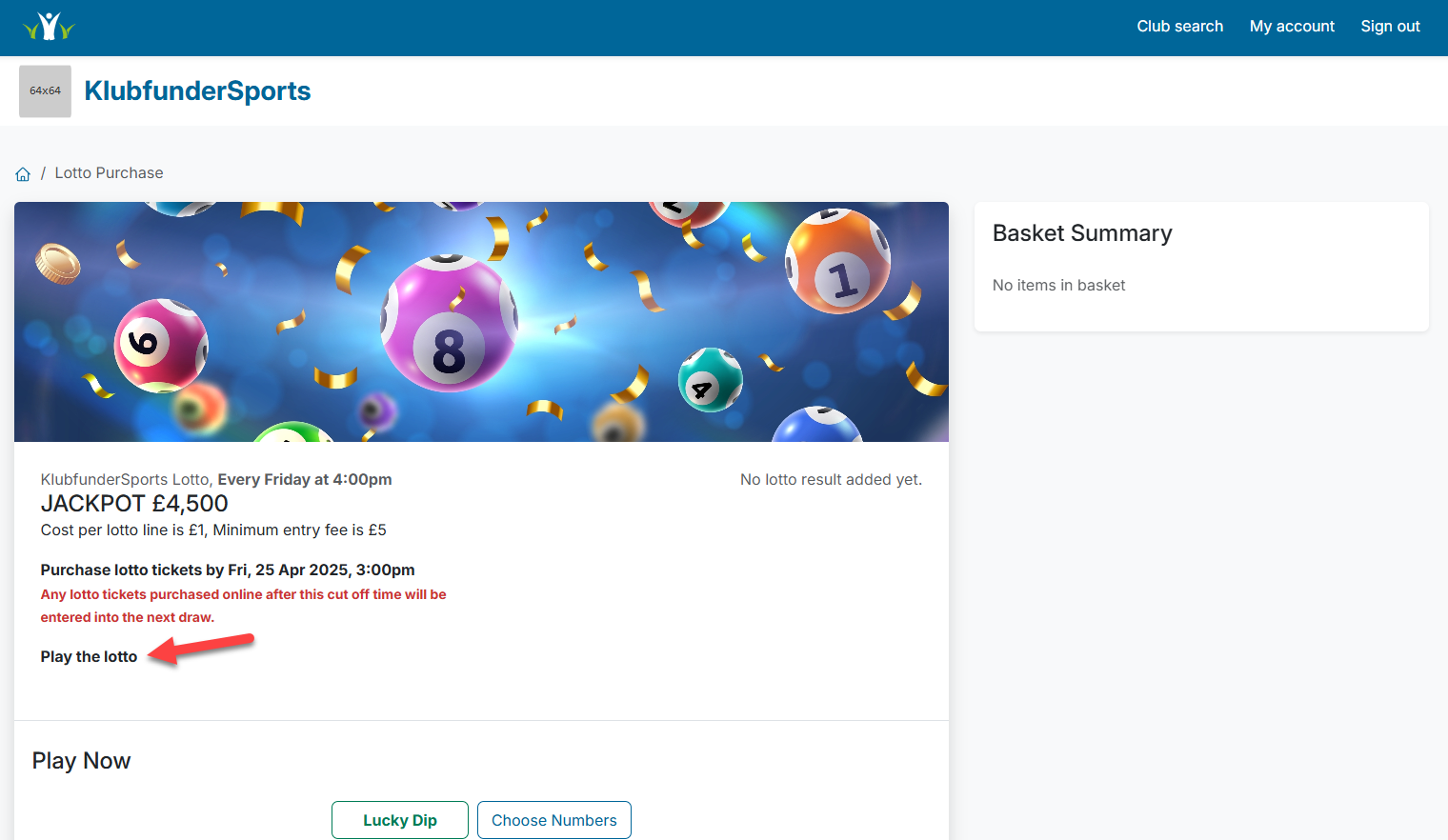This screenshot has height=840, width=1448.
Task: Click the Basket Summary heading
Action: click(x=1082, y=233)
